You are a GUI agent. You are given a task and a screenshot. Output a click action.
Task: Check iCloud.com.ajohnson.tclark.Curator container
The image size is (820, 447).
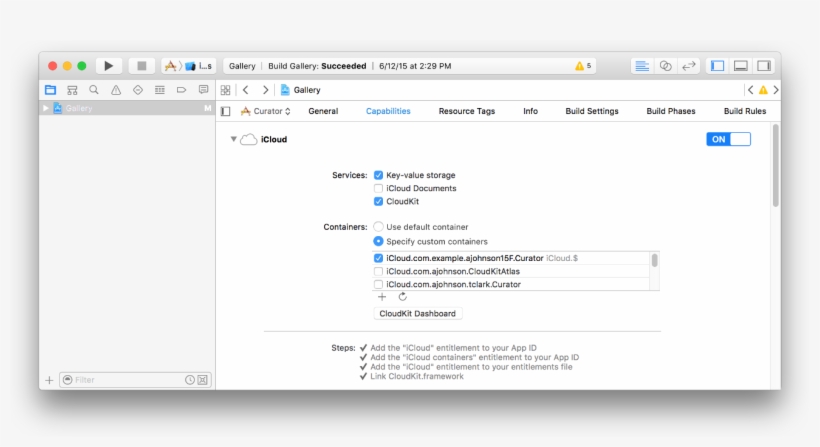(378, 284)
